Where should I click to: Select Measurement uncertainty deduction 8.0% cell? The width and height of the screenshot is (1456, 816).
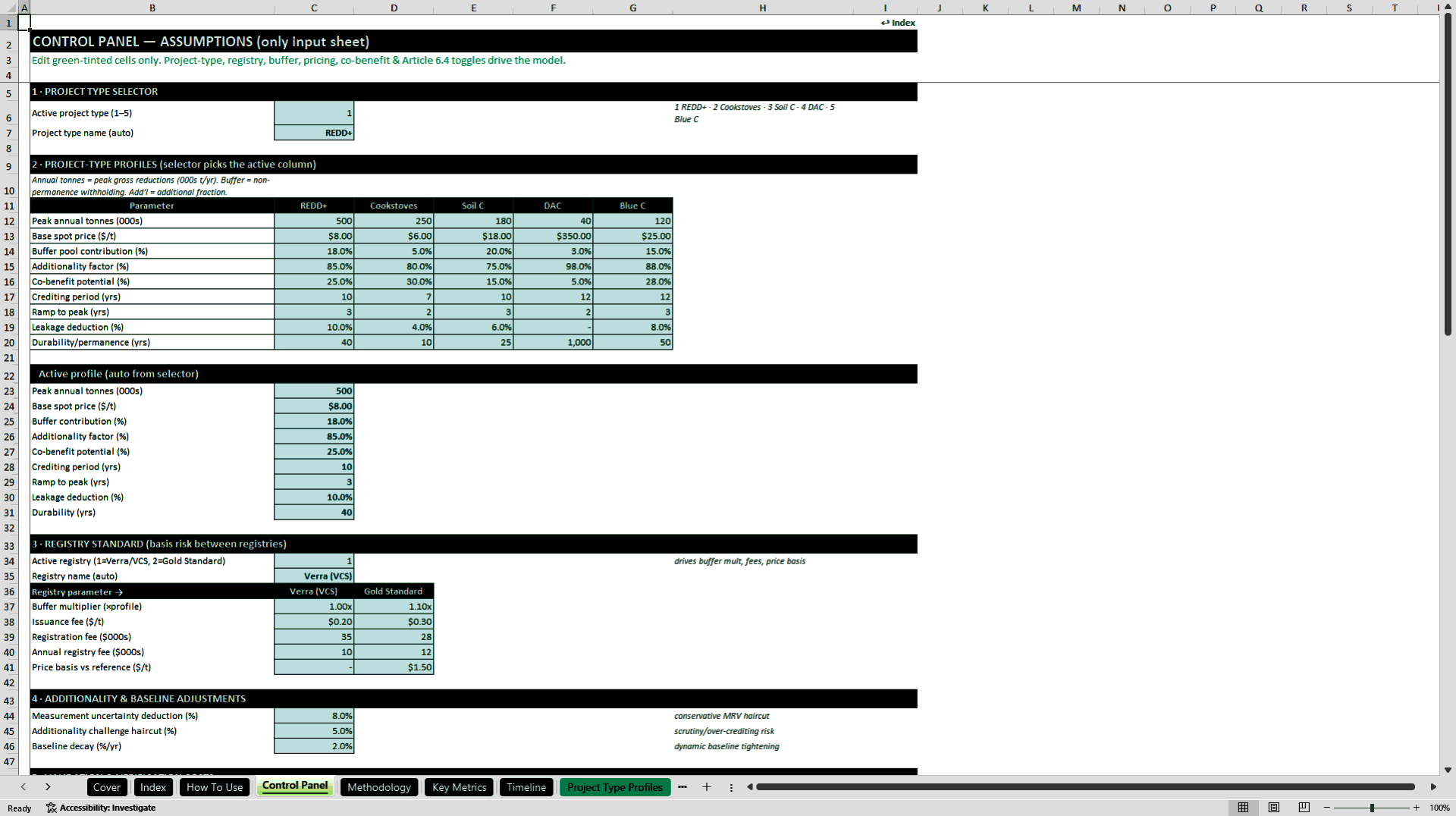click(314, 716)
